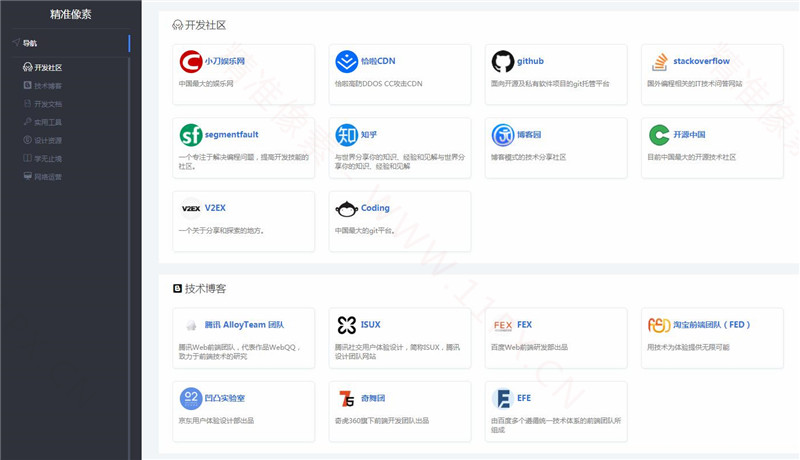The width and height of the screenshot is (800, 460).
Task: Click the text "奇虎360旗下前端开发团队出品"
Action: point(382,421)
